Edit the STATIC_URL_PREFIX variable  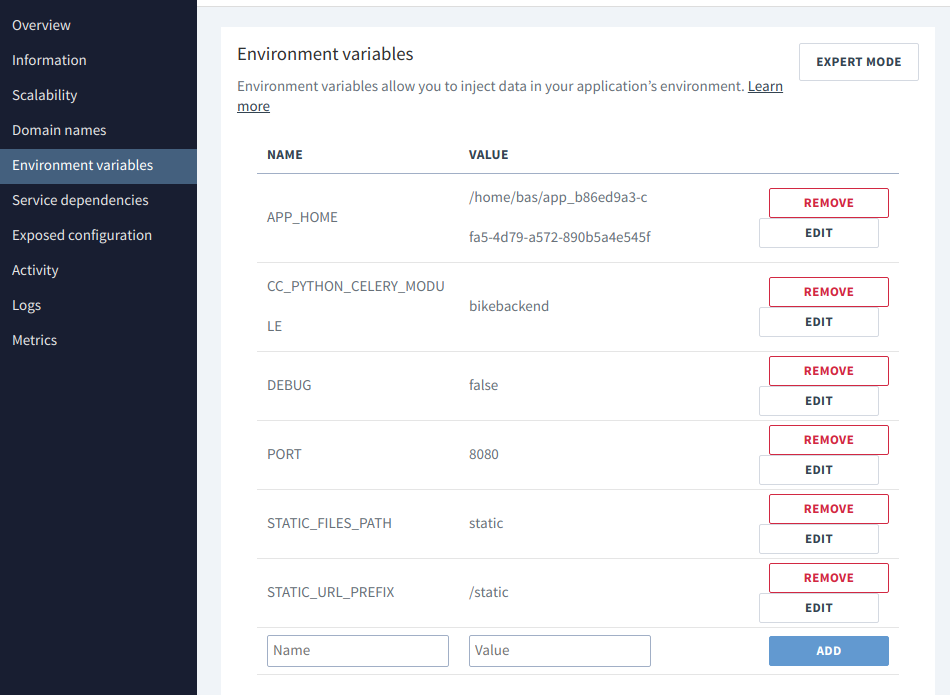coord(818,608)
